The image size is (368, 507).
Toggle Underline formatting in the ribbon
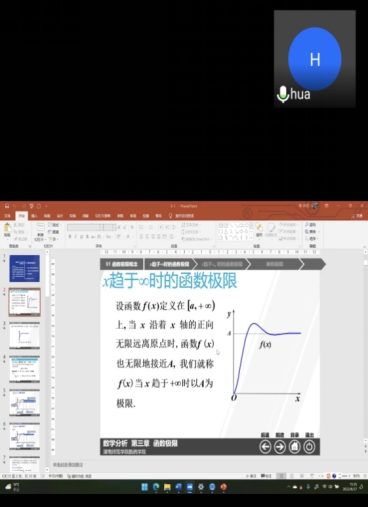coord(81,237)
